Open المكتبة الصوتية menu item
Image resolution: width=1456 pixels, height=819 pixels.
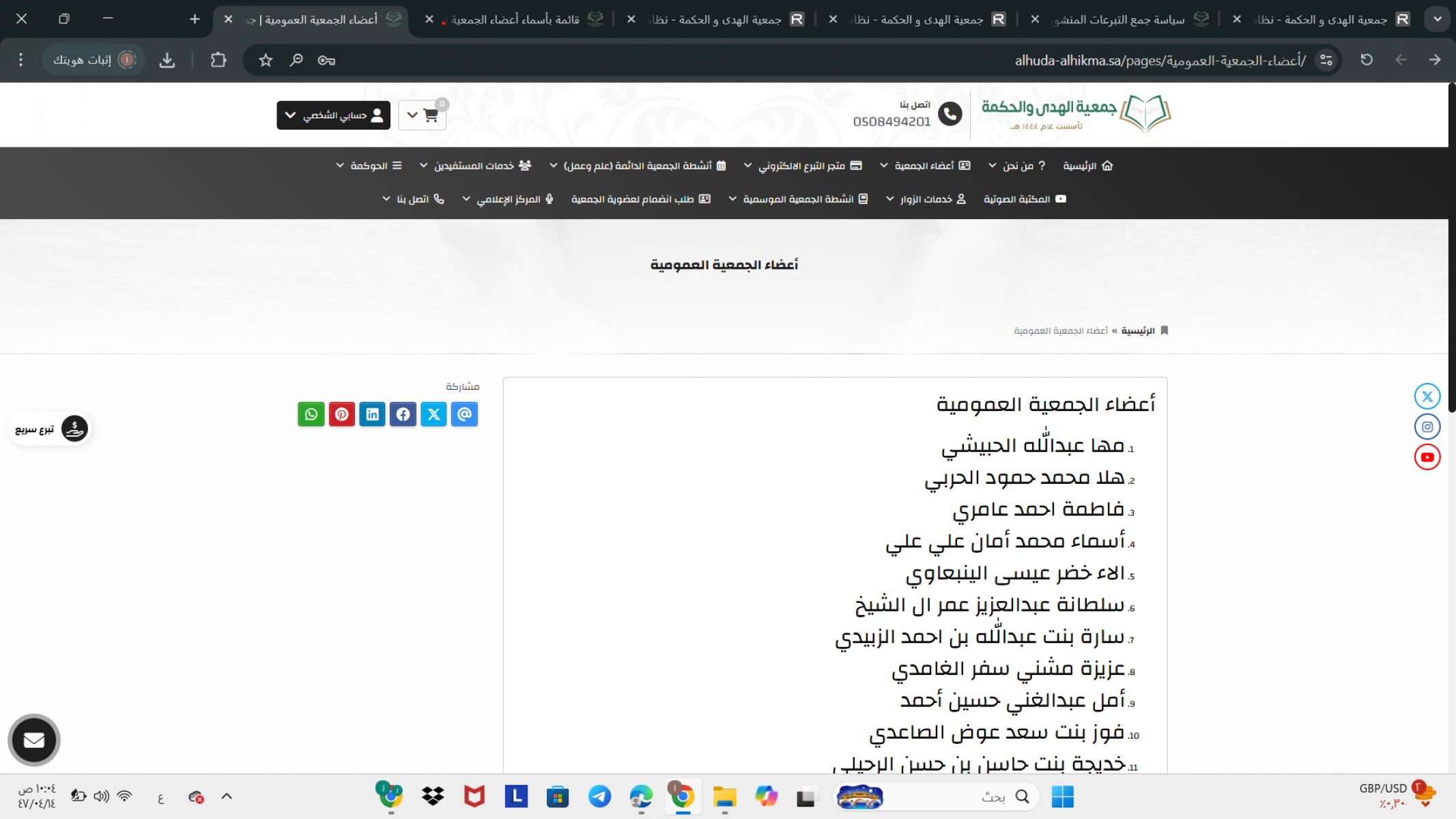pos(1024,199)
